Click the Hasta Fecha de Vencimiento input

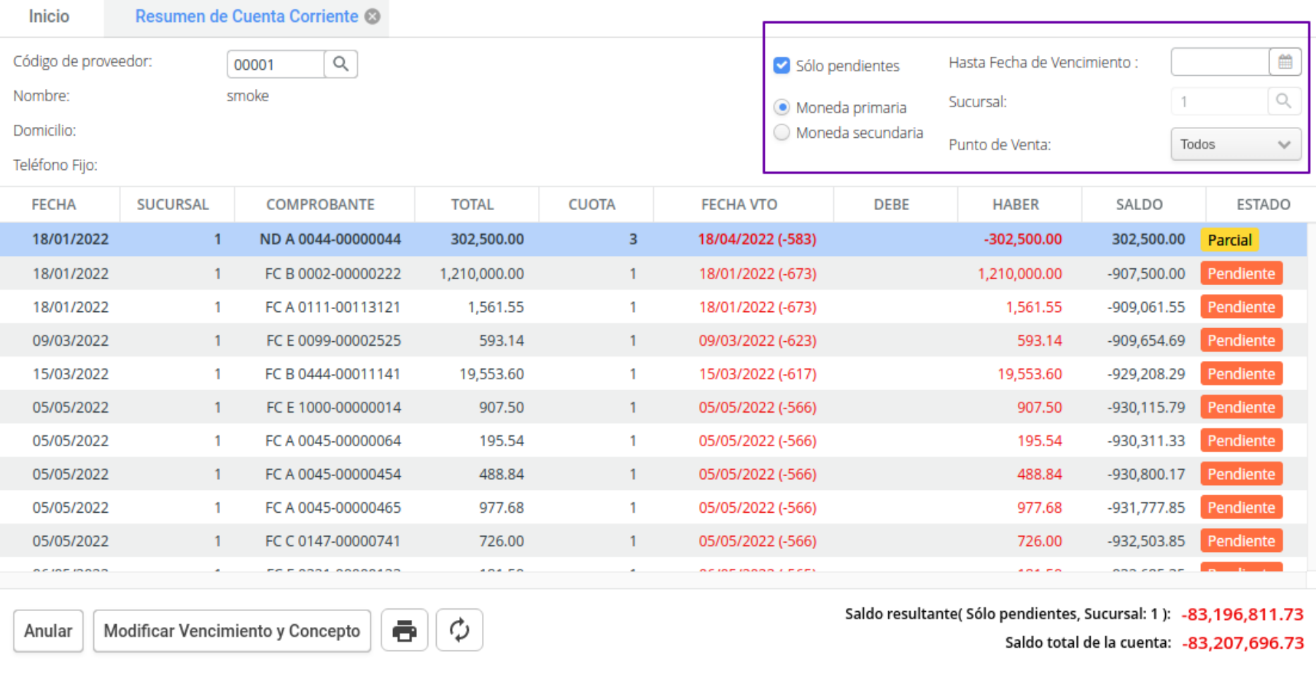click(1220, 62)
